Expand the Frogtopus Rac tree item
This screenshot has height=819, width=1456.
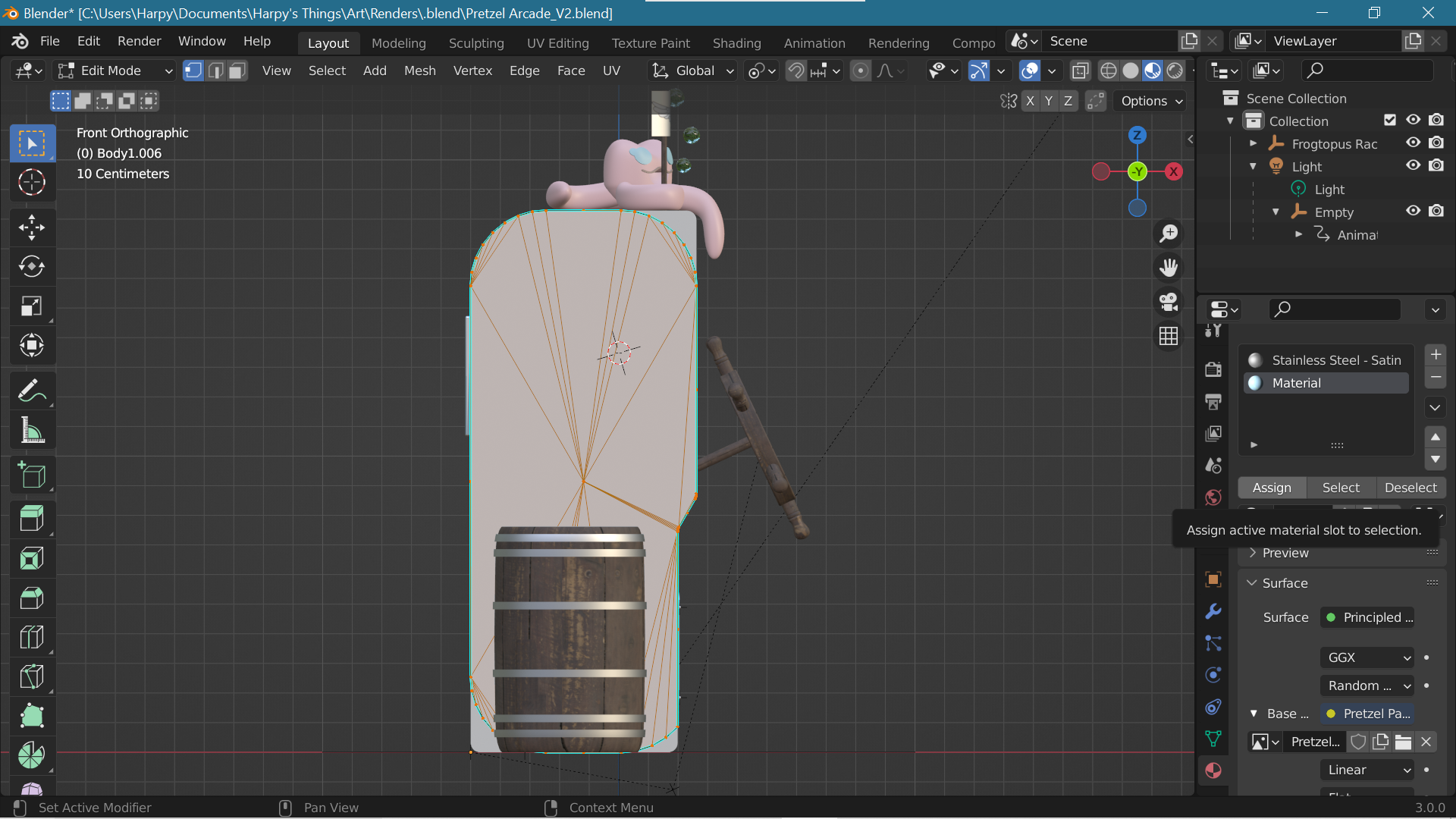[x=1254, y=143]
